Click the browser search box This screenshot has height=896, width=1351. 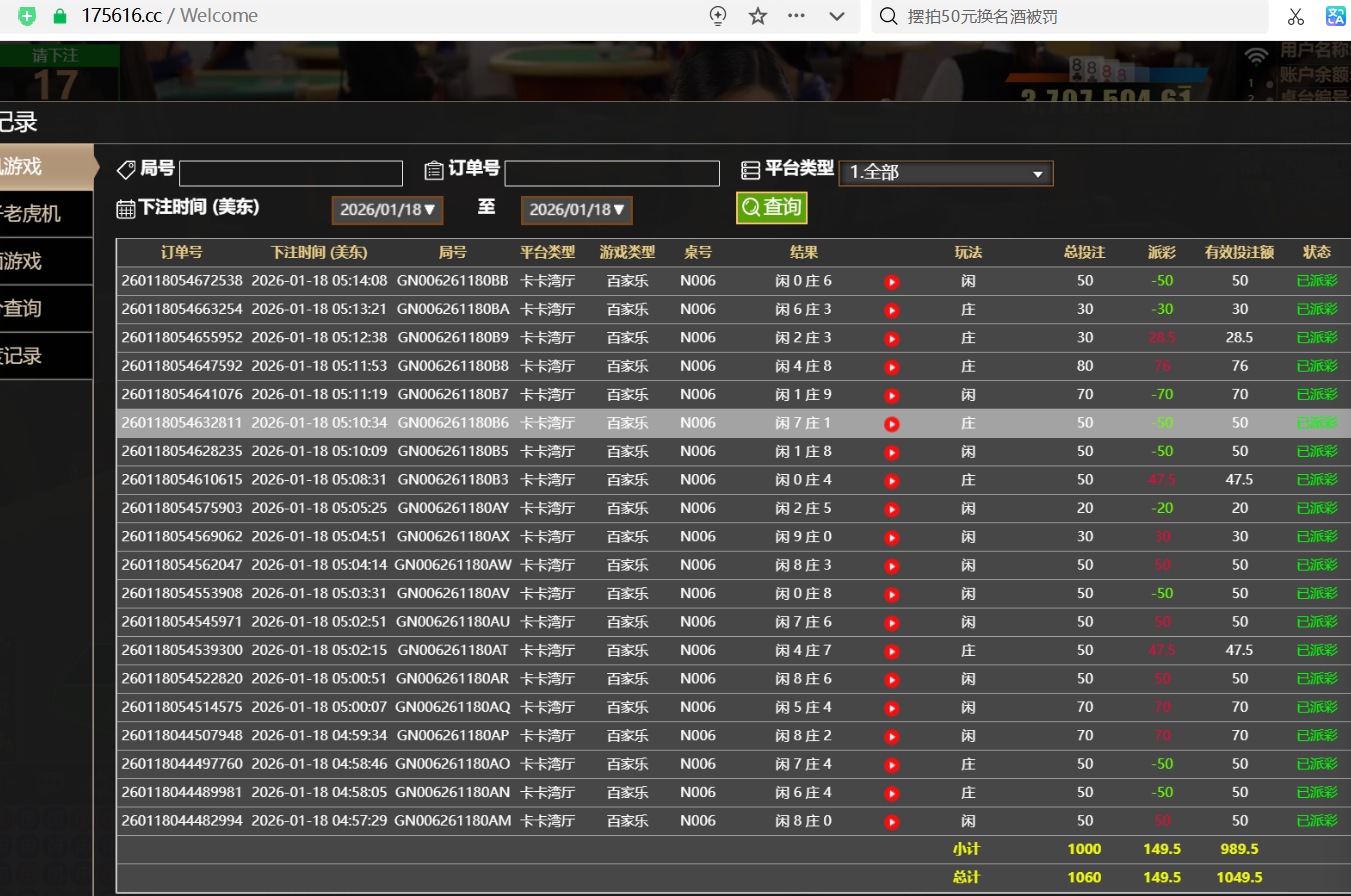[x=1070, y=16]
